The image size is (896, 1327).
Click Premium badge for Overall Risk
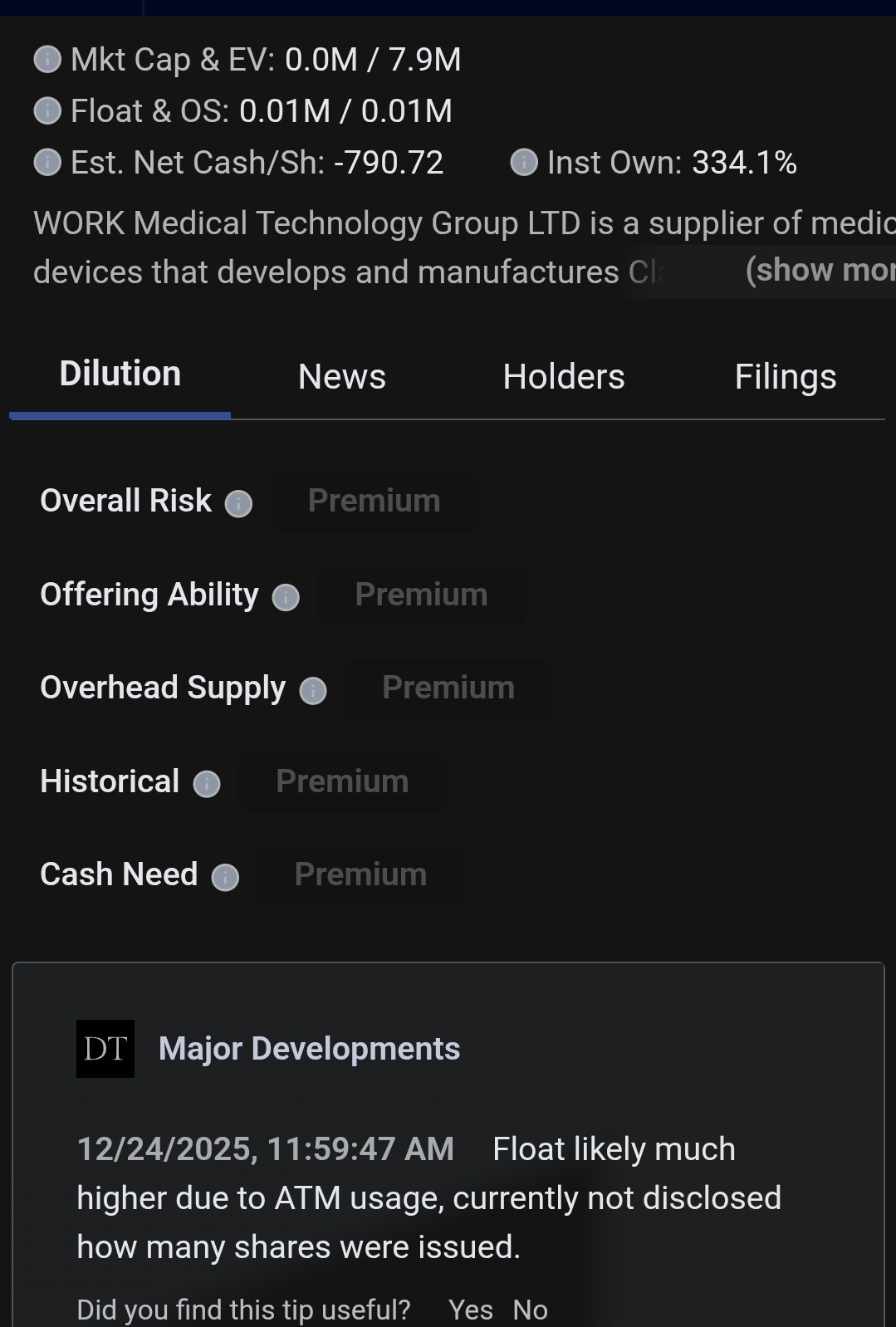coord(375,502)
